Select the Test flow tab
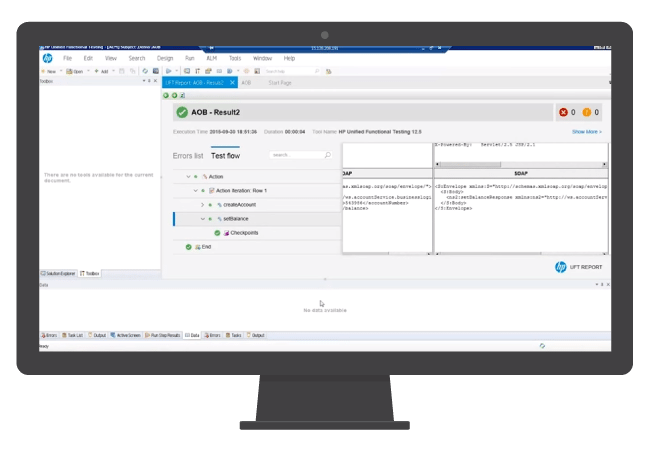 click(x=226, y=156)
